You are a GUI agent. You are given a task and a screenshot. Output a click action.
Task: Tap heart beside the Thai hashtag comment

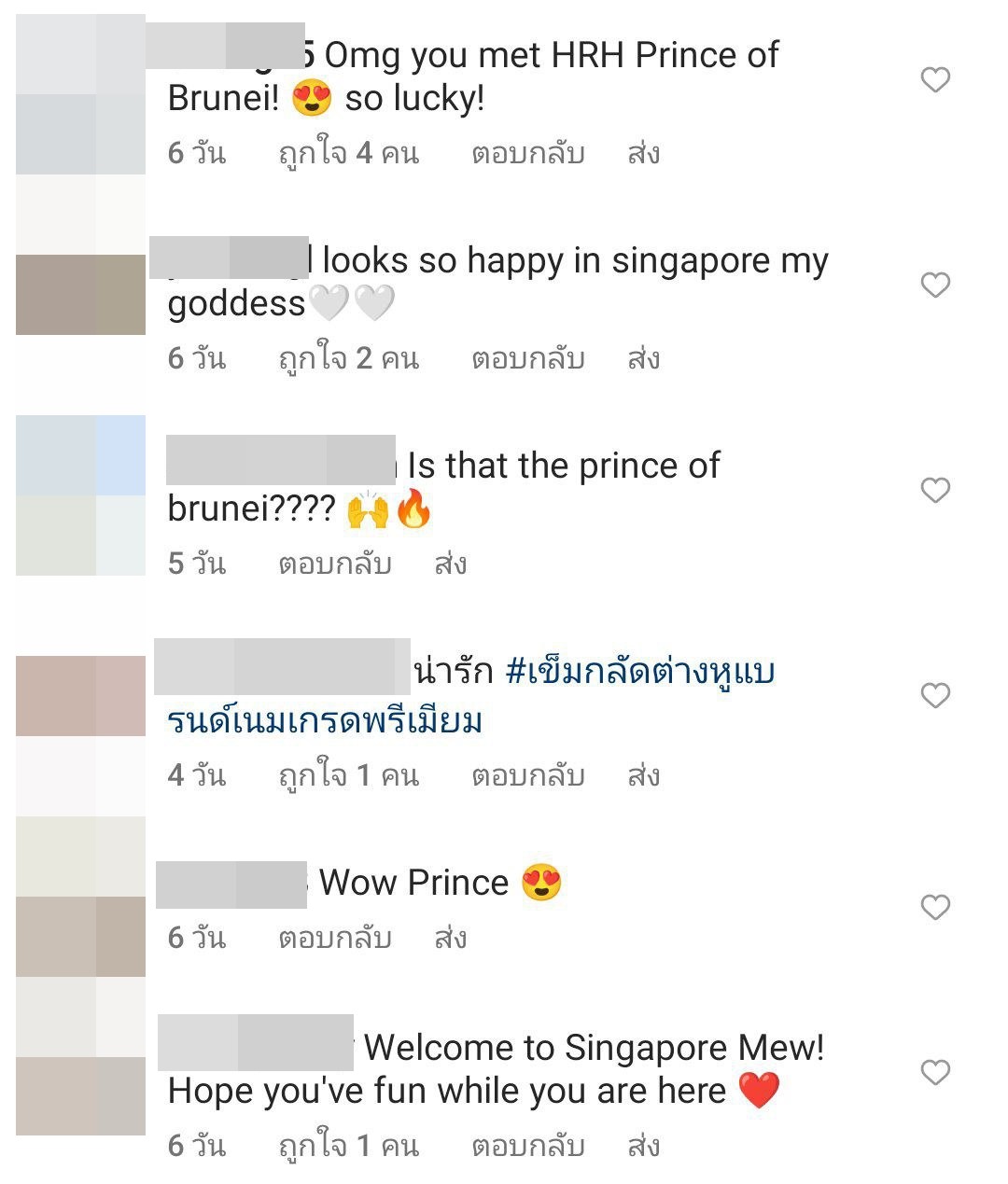(x=935, y=695)
